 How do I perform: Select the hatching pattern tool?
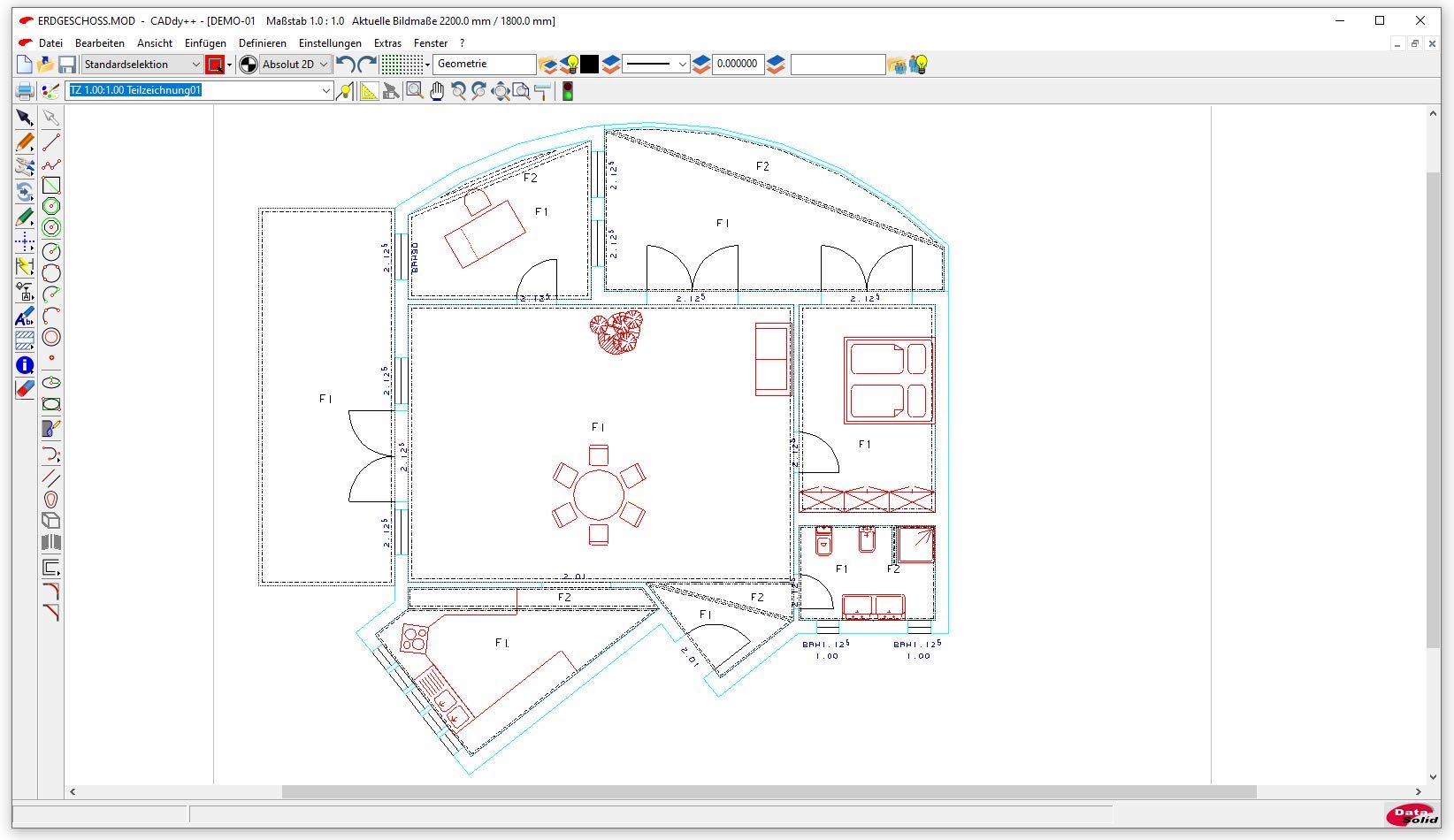tap(25, 340)
